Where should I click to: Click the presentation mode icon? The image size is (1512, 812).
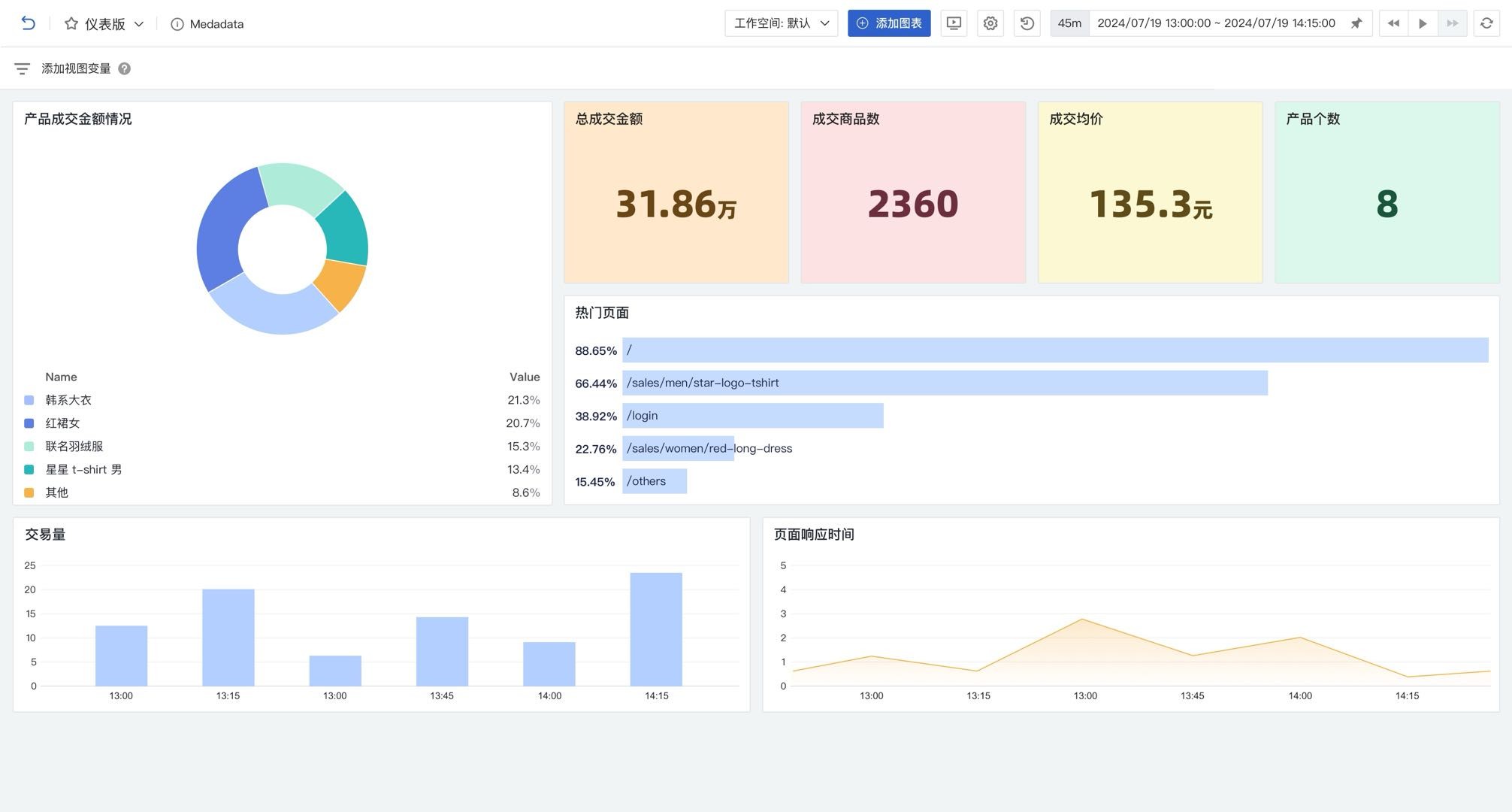954,23
